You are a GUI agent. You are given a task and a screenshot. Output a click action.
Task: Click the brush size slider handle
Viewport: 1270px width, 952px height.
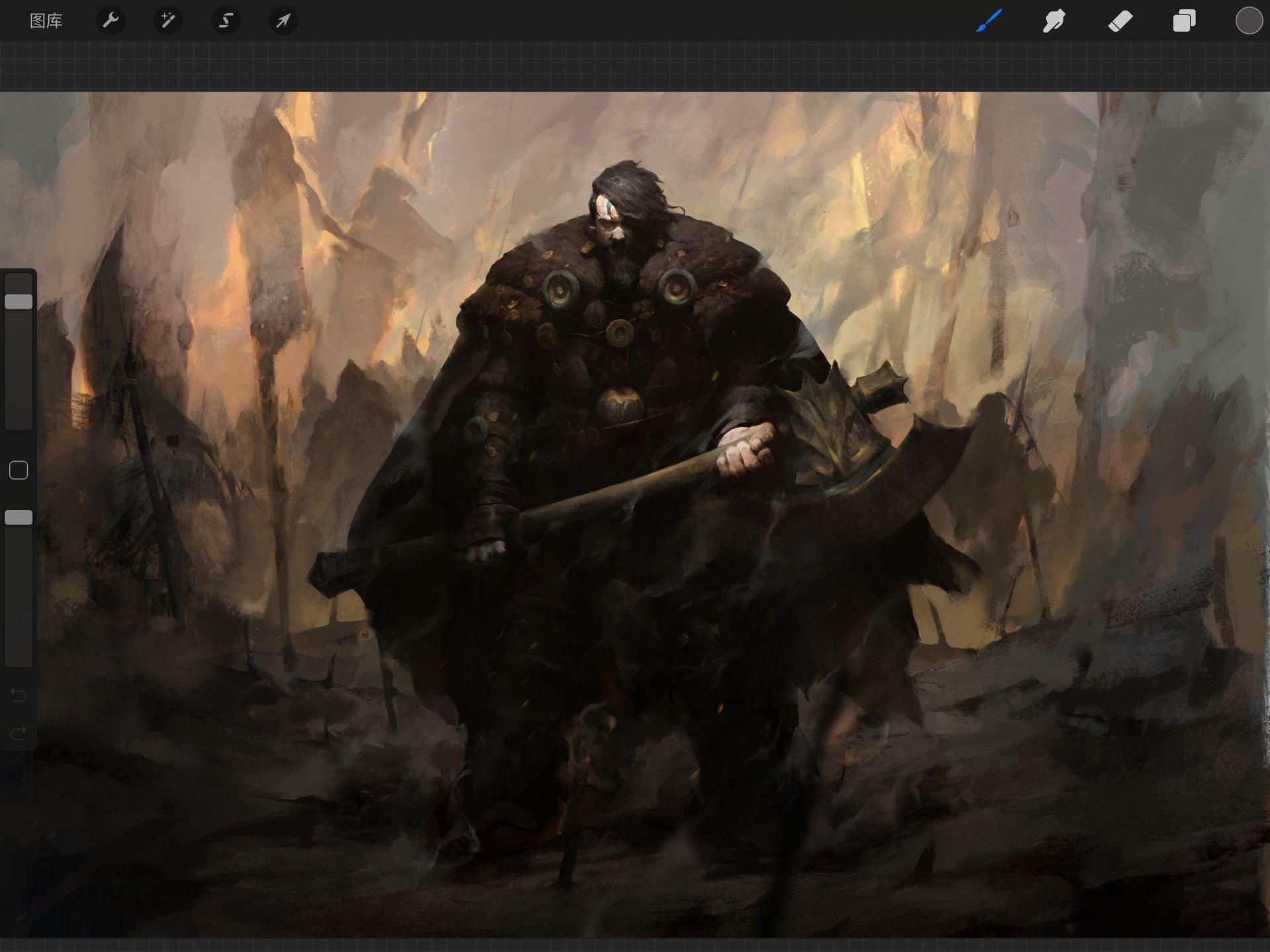[19, 302]
